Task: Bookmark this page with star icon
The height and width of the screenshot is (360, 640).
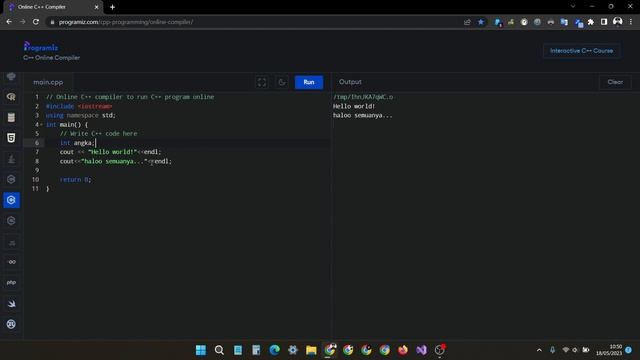Action: [481, 22]
